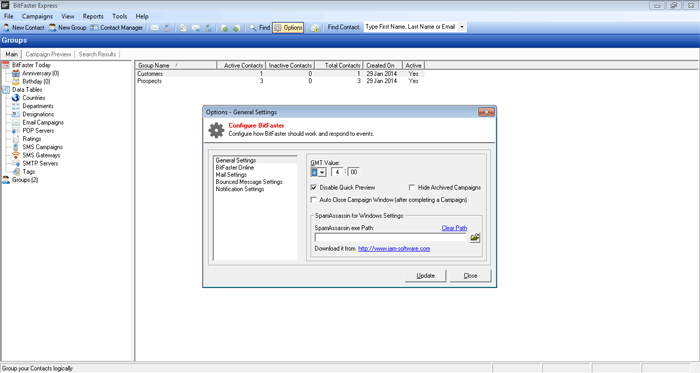Click the SpamAssassin.exe path field
700x373 pixels.
coord(391,237)
